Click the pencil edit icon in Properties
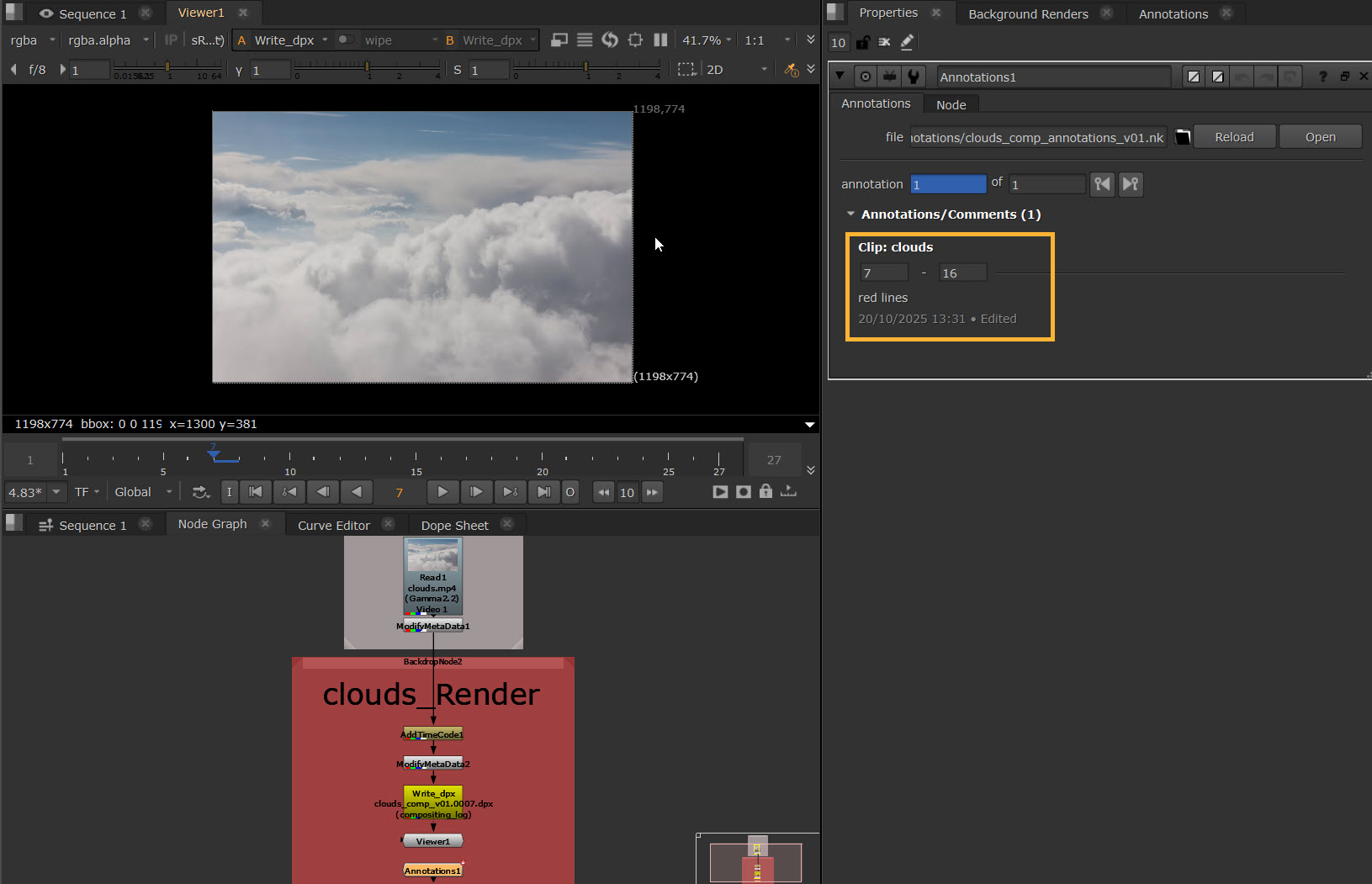The width and height of the screenshot is (1372, 884). pyautogui.click(x=907, y=42)
